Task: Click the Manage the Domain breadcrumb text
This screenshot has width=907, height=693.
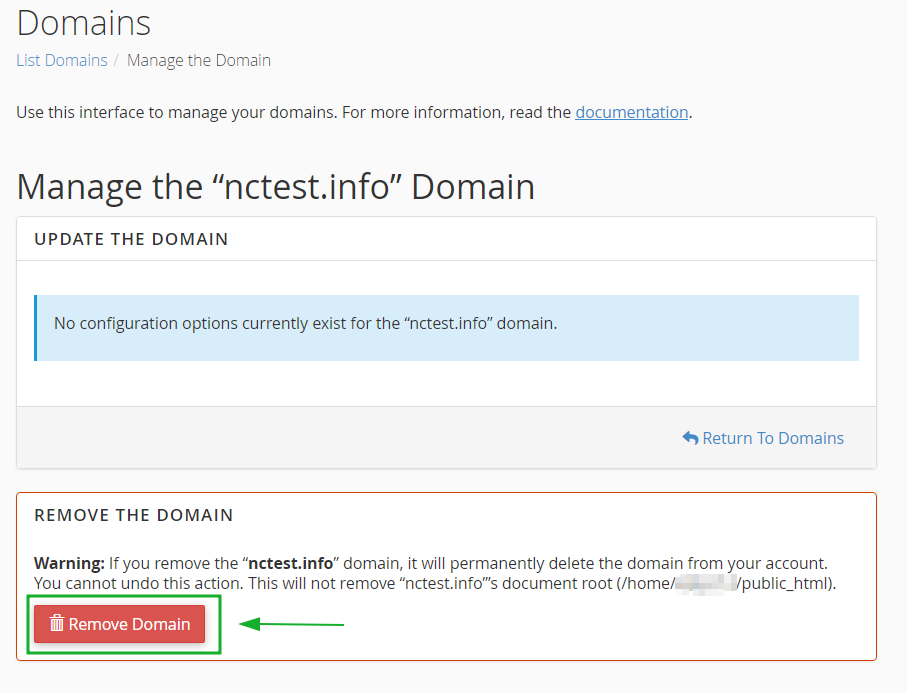Action: coord(199,60)
